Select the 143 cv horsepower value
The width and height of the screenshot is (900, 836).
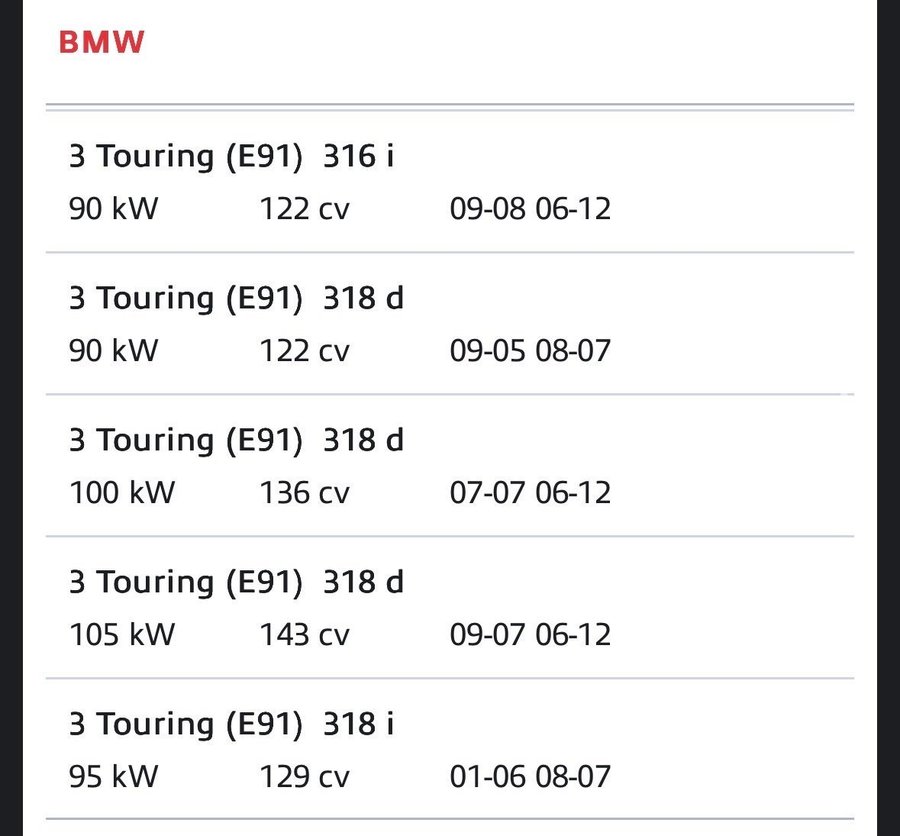(x=305, y=635)
